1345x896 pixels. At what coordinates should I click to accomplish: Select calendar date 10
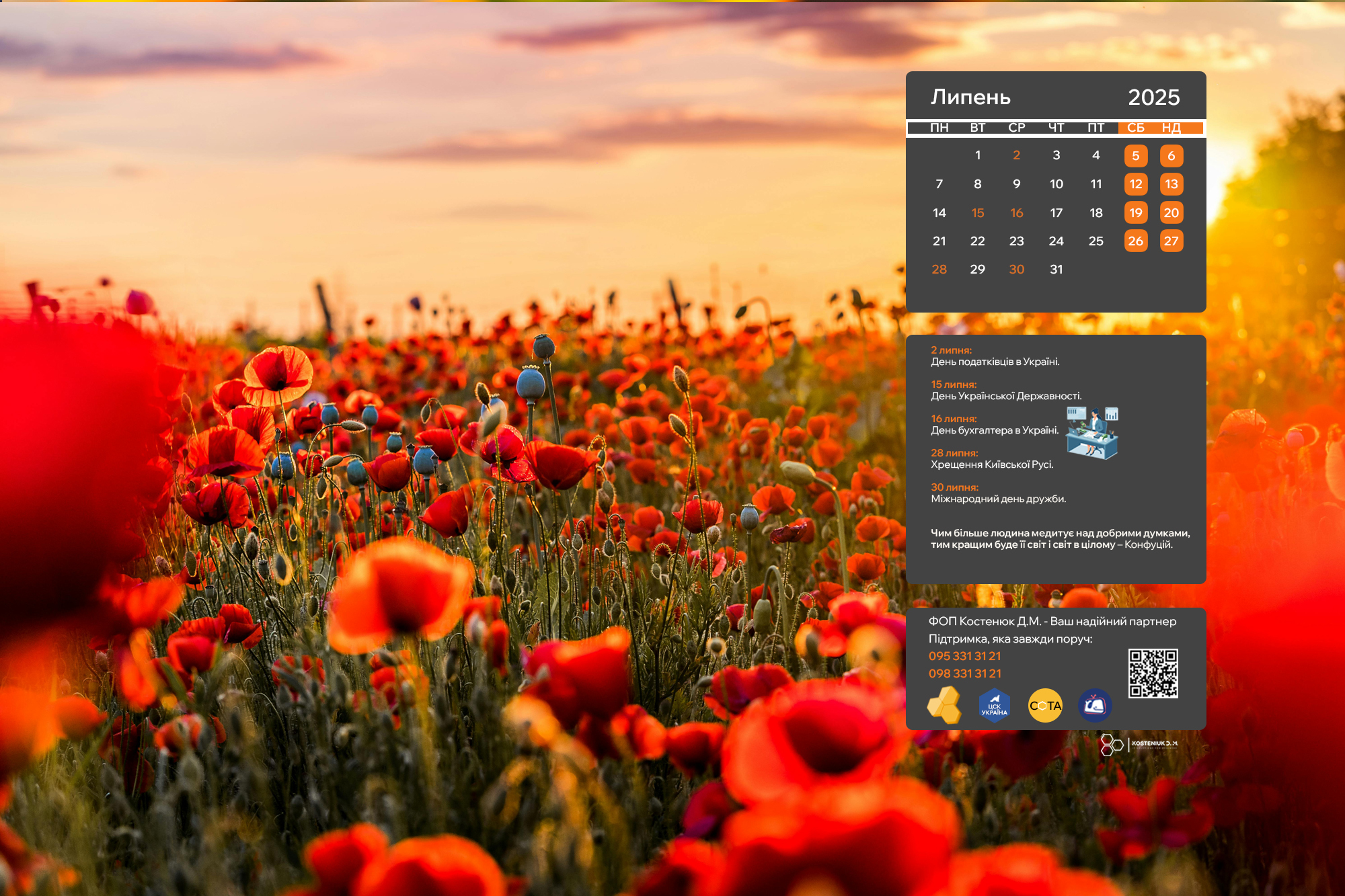pos(1056,184)
